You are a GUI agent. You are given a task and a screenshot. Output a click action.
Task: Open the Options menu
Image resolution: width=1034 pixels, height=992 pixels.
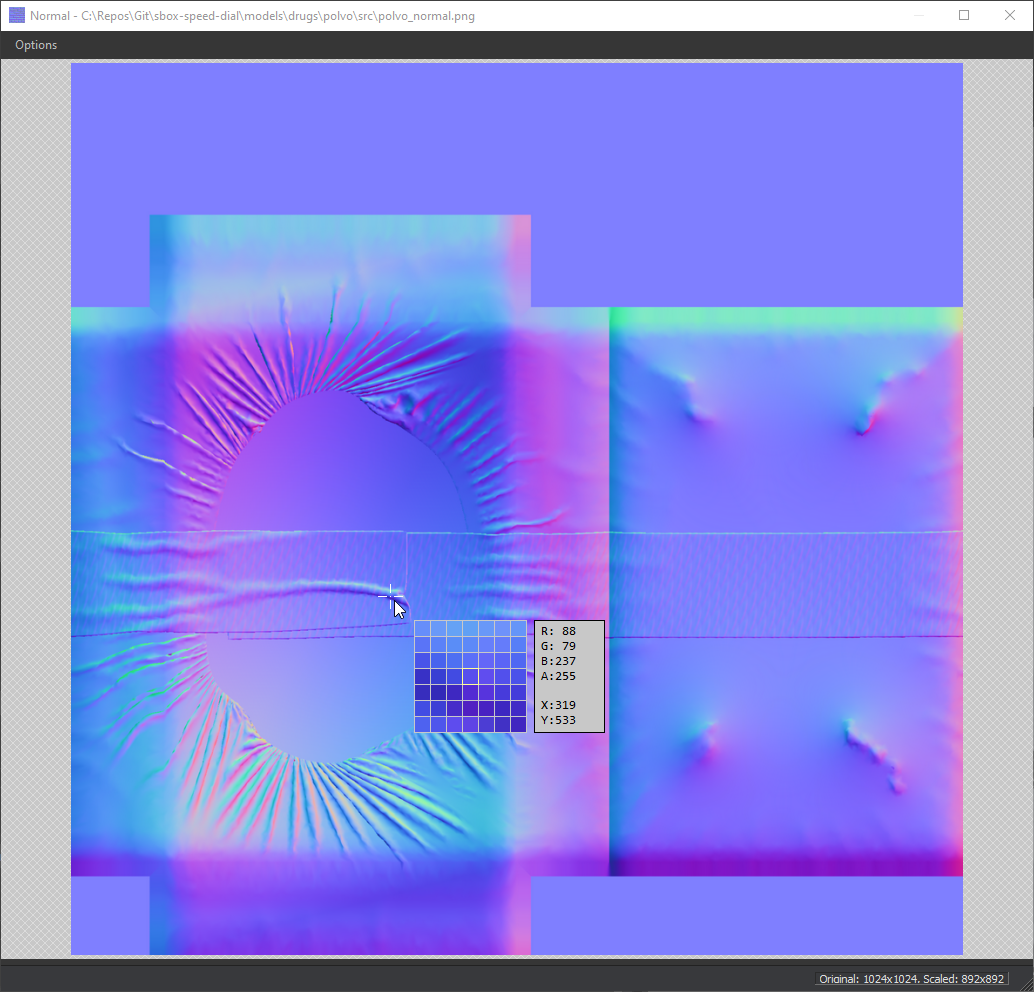pyautogui.click(x=35, y=44)
